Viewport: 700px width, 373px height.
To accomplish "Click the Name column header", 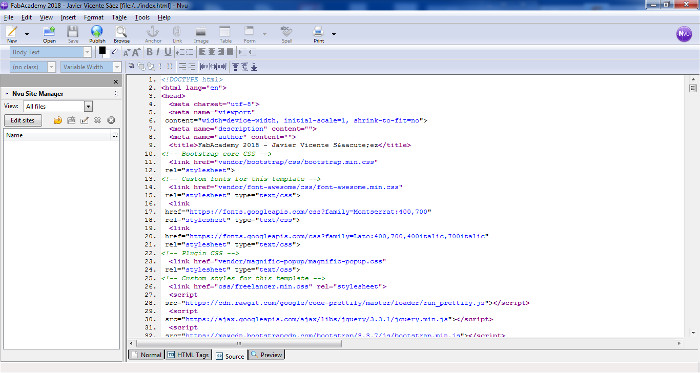I will point(57,135).
